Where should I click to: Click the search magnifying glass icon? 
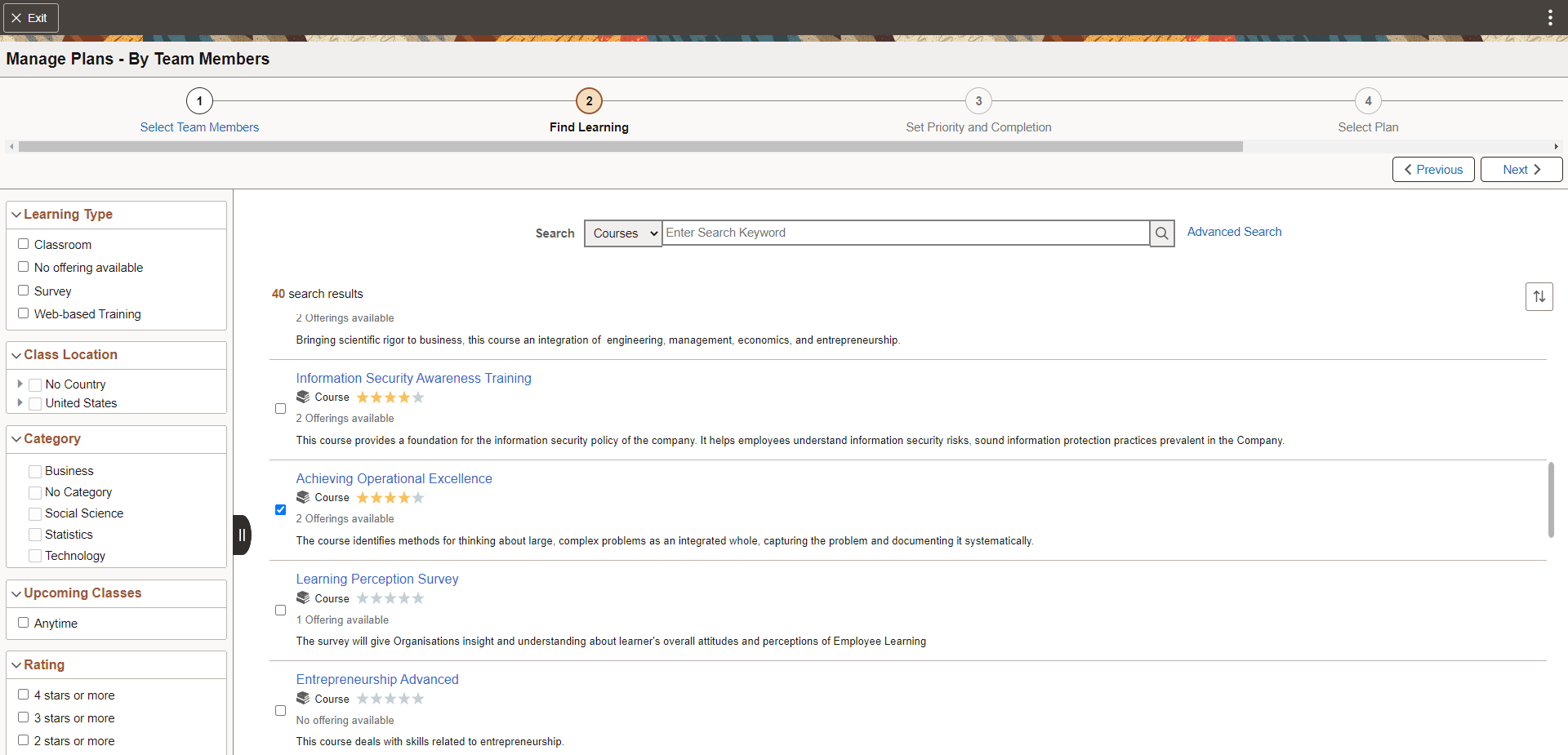click(x=1161, y=233)
